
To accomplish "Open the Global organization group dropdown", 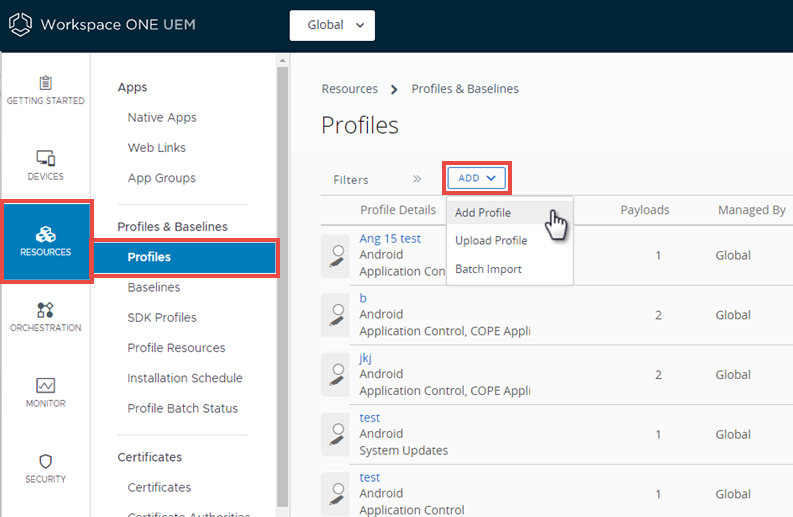I will tap(332, 25).
